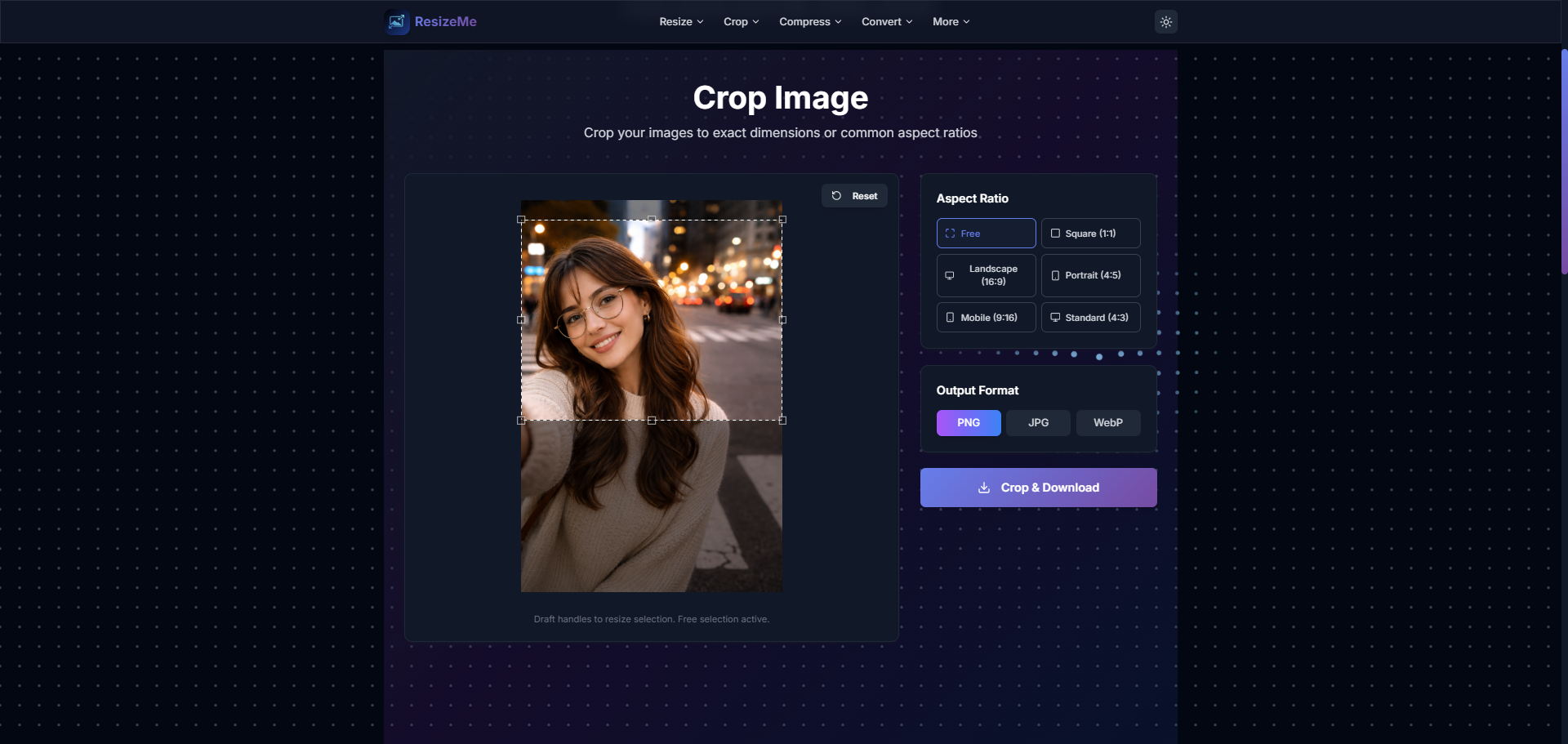1568x744 pixels.
Task: Select the crop frame icon on Free button
Action: click(949, 233)
